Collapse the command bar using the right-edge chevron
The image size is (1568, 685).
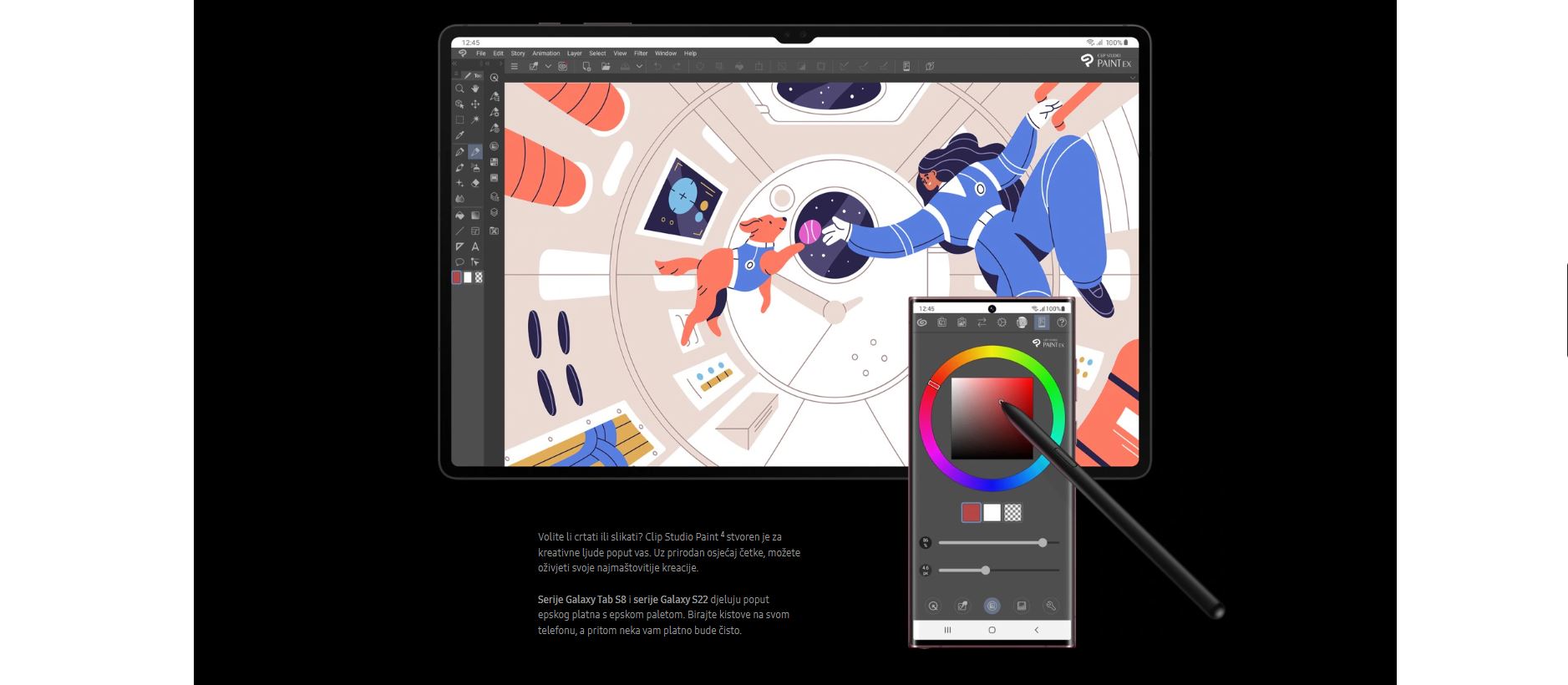tap(1133, 78)
